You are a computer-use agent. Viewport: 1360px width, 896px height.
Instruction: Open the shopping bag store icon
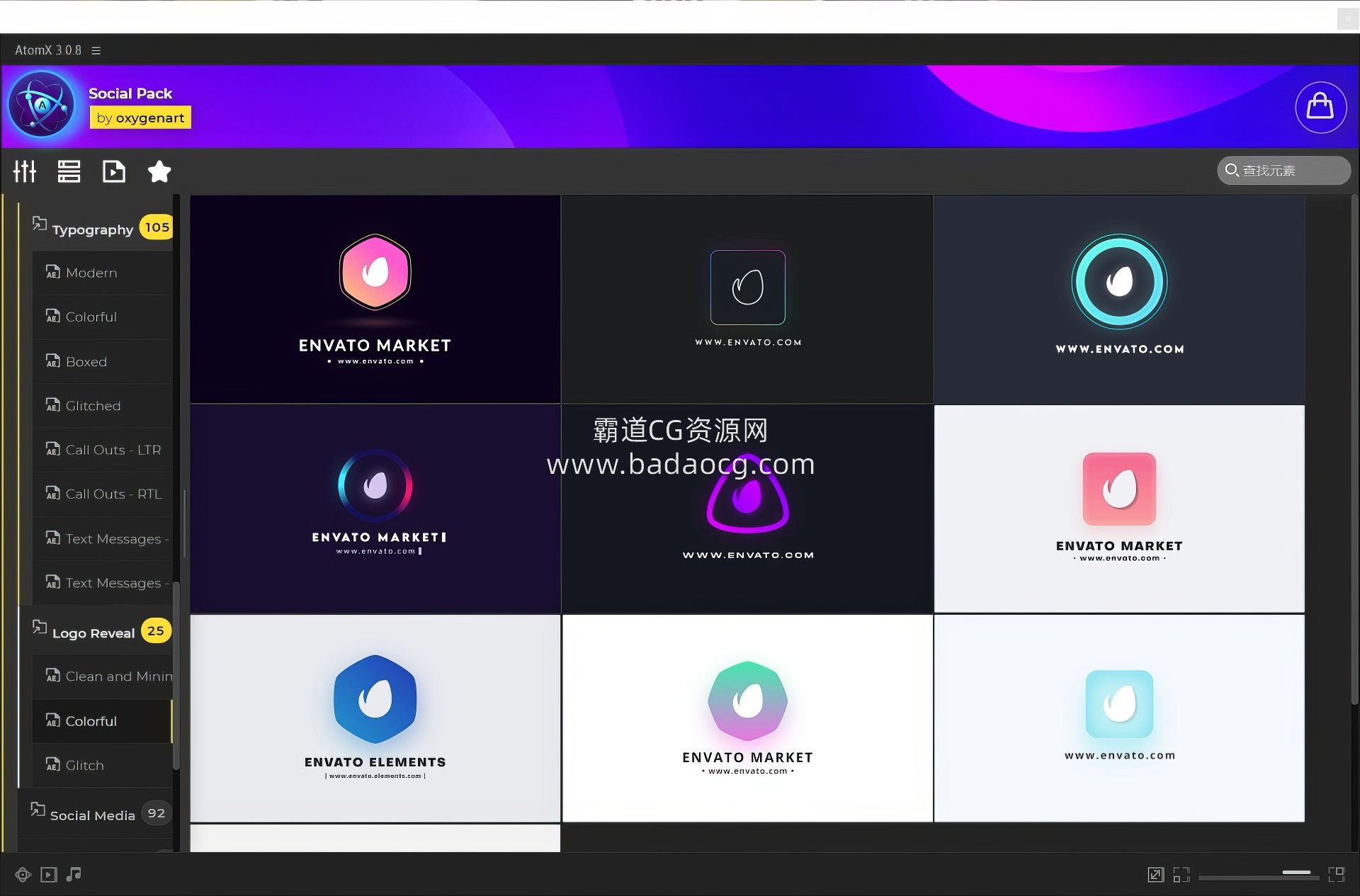click(x=1320, y=107)
